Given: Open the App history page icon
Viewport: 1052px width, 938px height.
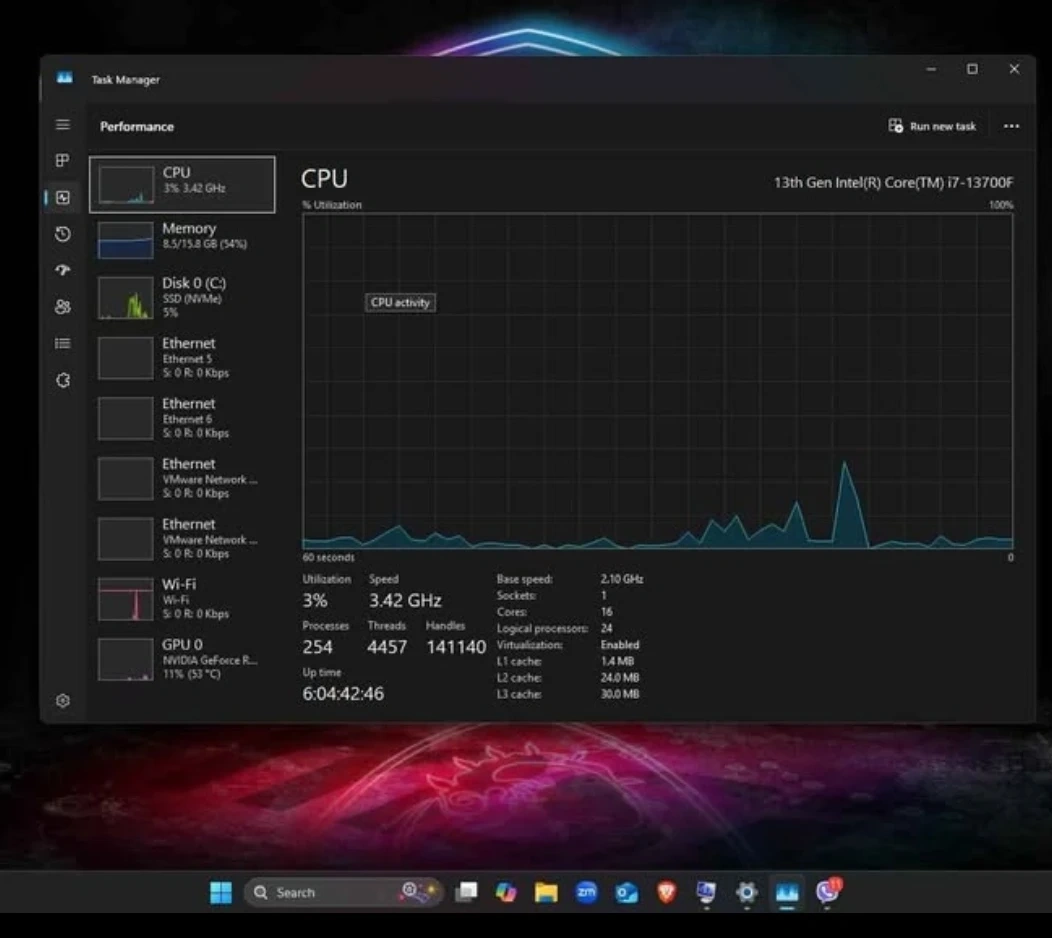Looking at the screenshot, I should tap(62, 234).
